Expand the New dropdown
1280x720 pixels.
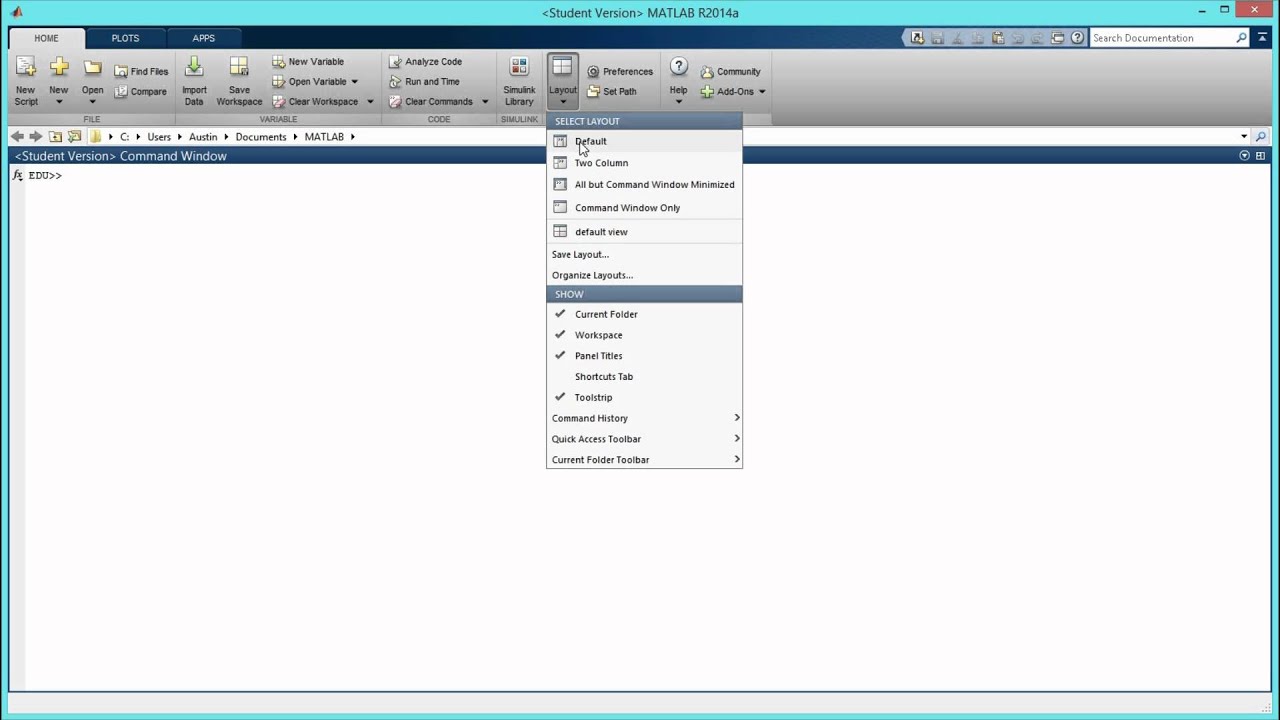59,101
